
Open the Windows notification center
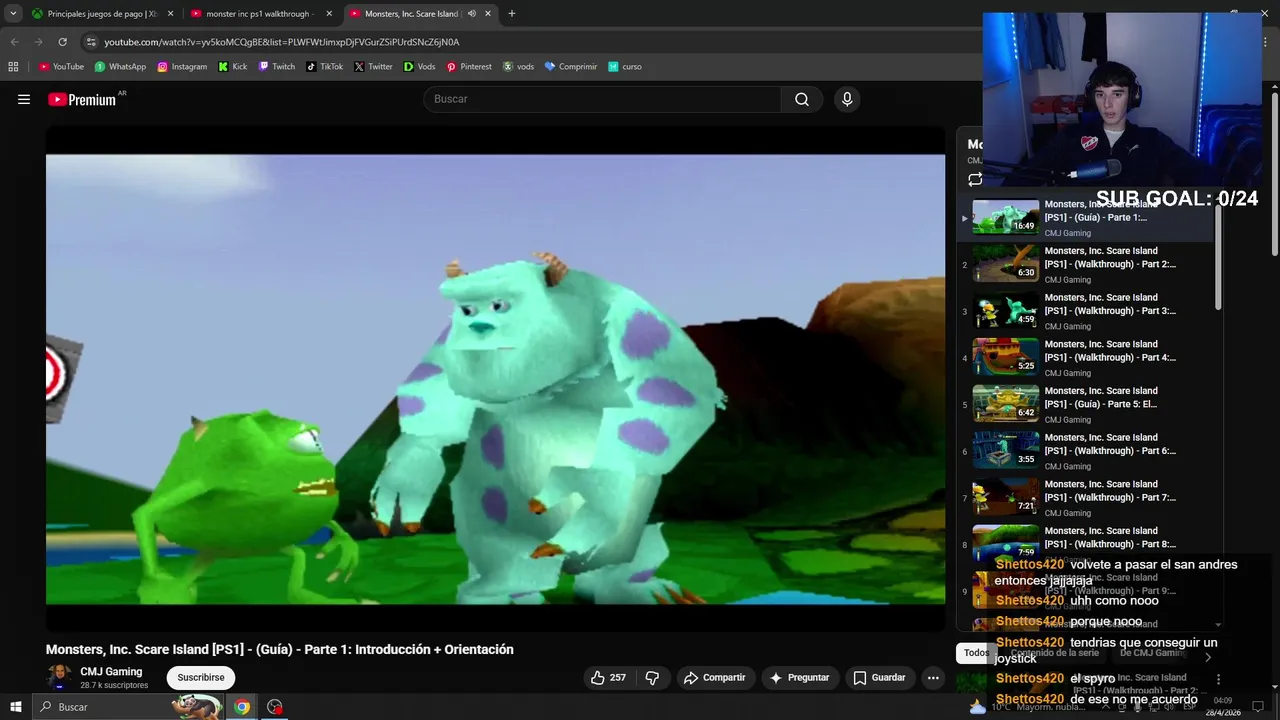click(x=1259, y=707)
